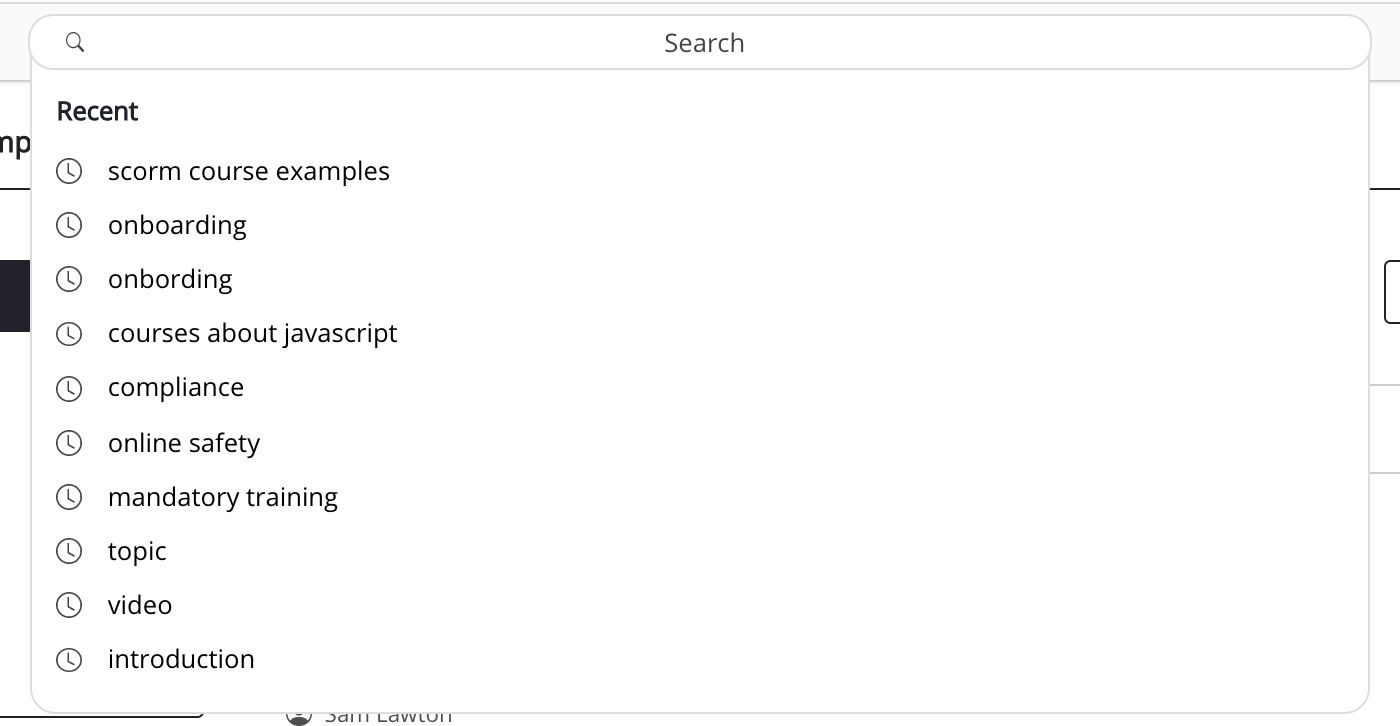
Task: Click clock icon beside 'topic'
Action: click(x=69, y=551)
